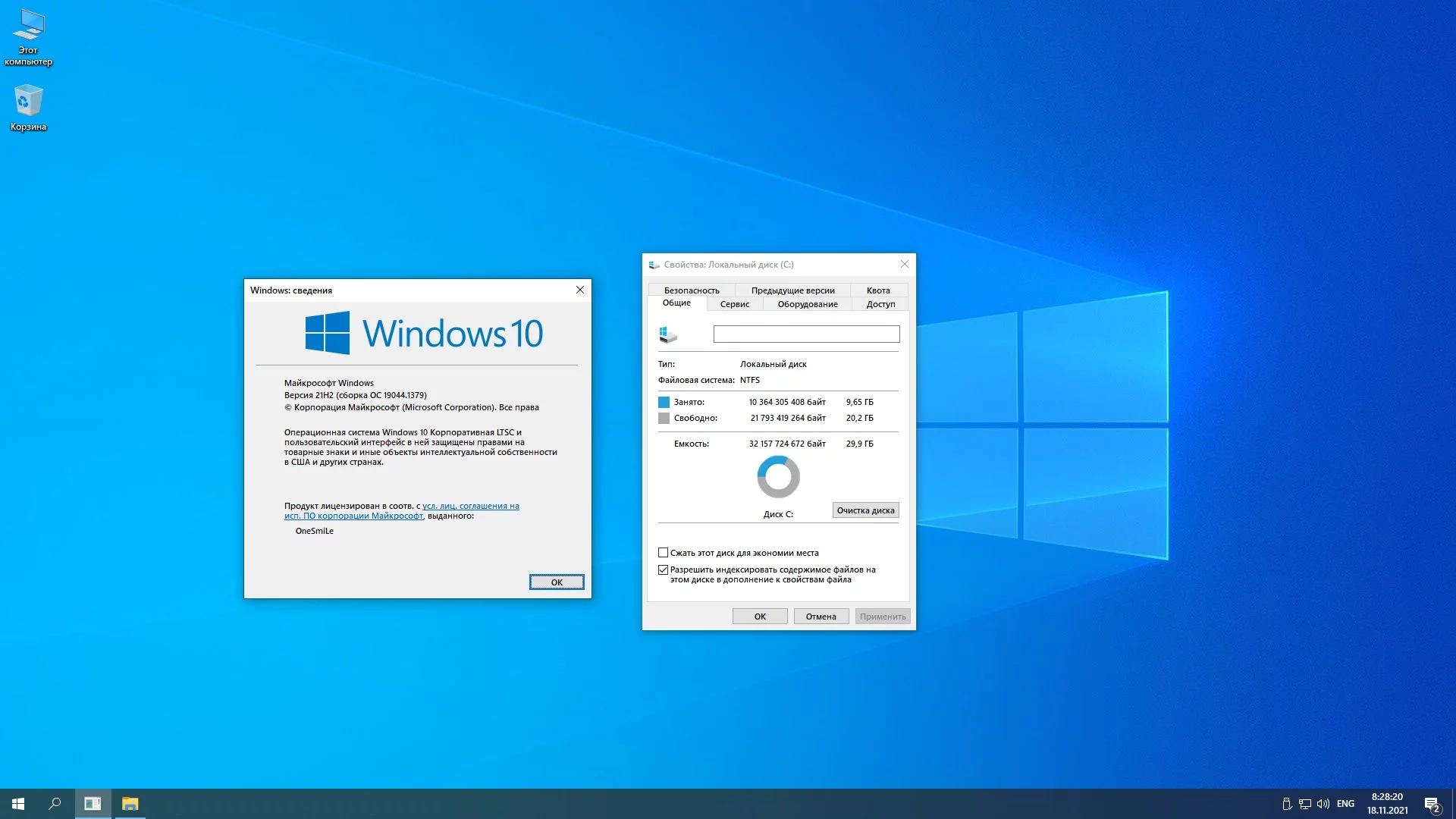The height and width of the screenshot is (819, 1456).
Task: Open the Квота tab
Action: pos(878,290)
